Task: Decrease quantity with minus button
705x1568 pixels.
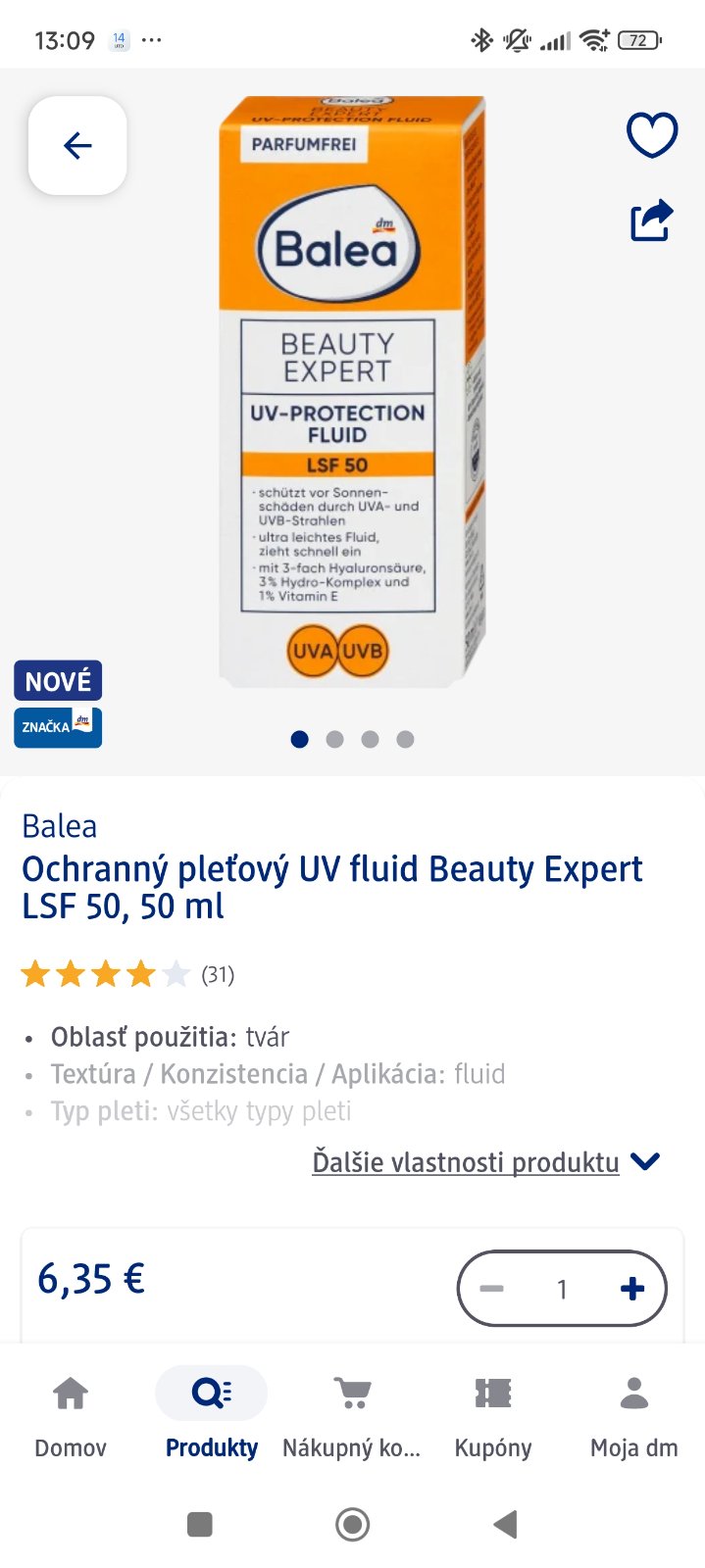Action: pyautogui.click(x=492, y=1289)
